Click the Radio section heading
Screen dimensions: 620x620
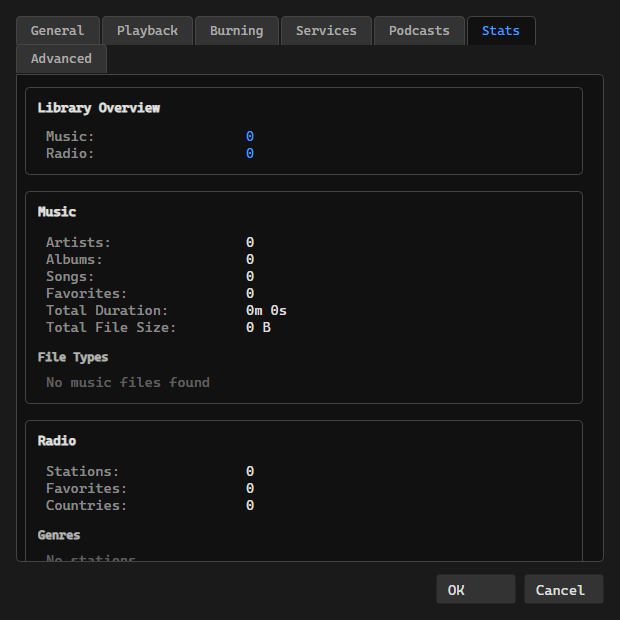[x=57, y=440]
